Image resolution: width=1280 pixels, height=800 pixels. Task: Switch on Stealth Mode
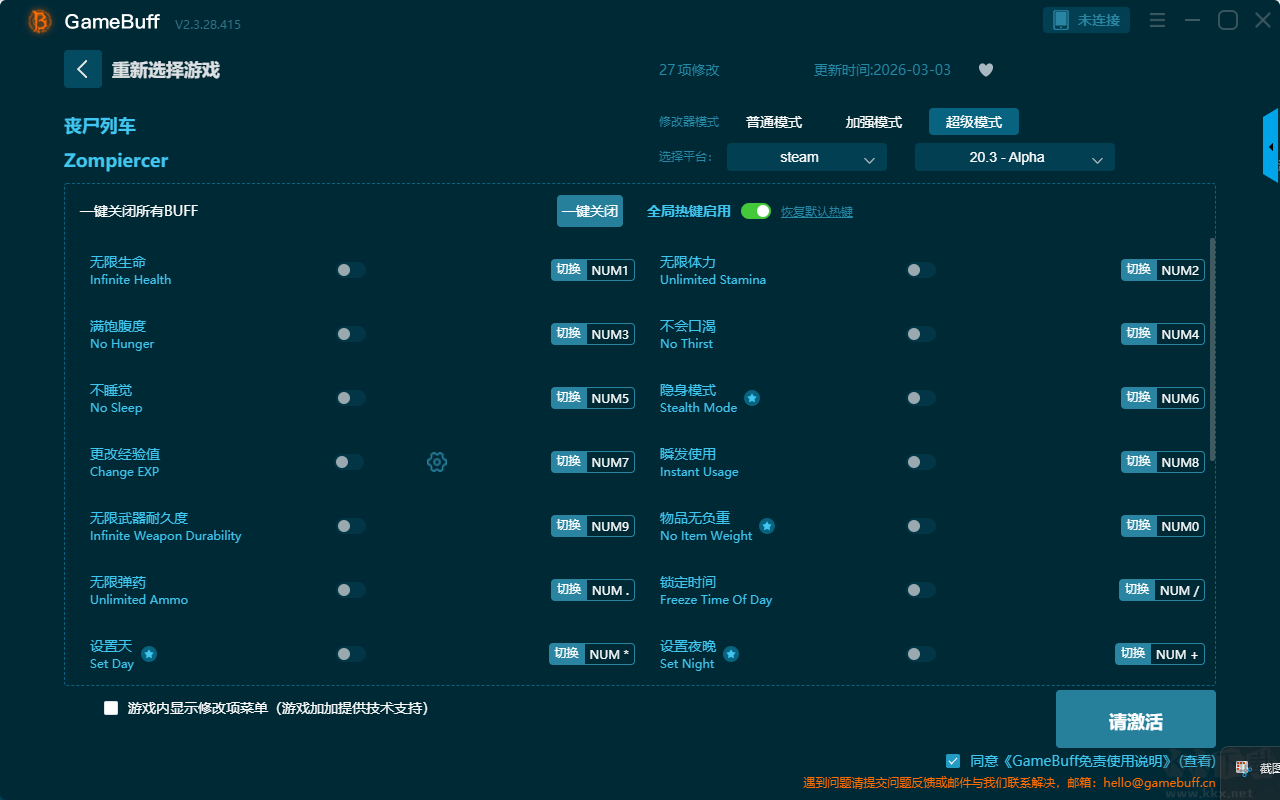coord(921,398)
